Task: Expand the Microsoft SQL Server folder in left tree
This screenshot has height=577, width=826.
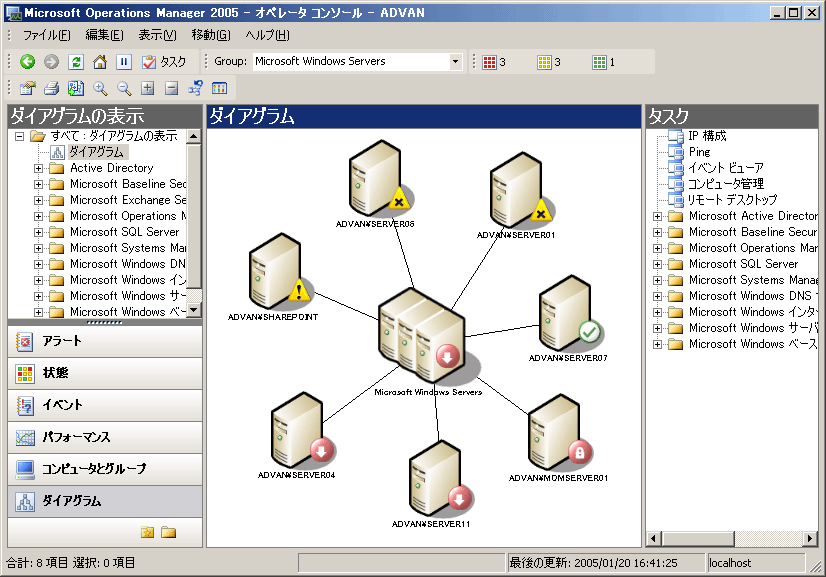Action: tap(38, 232)
